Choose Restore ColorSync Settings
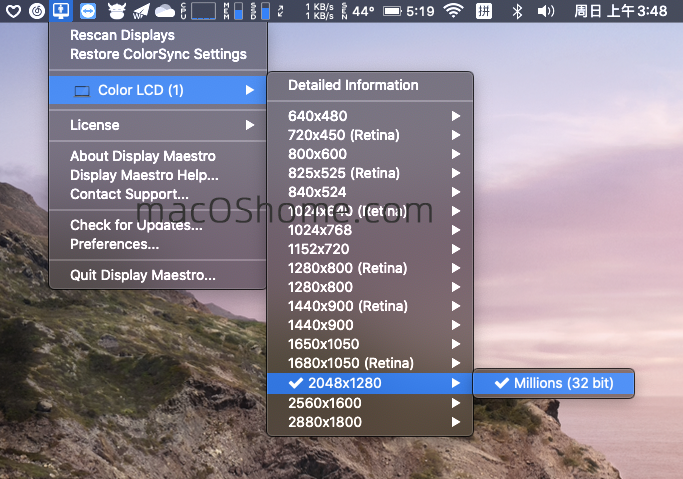Viewport: 683px width, 479px height. click(158, 54)
